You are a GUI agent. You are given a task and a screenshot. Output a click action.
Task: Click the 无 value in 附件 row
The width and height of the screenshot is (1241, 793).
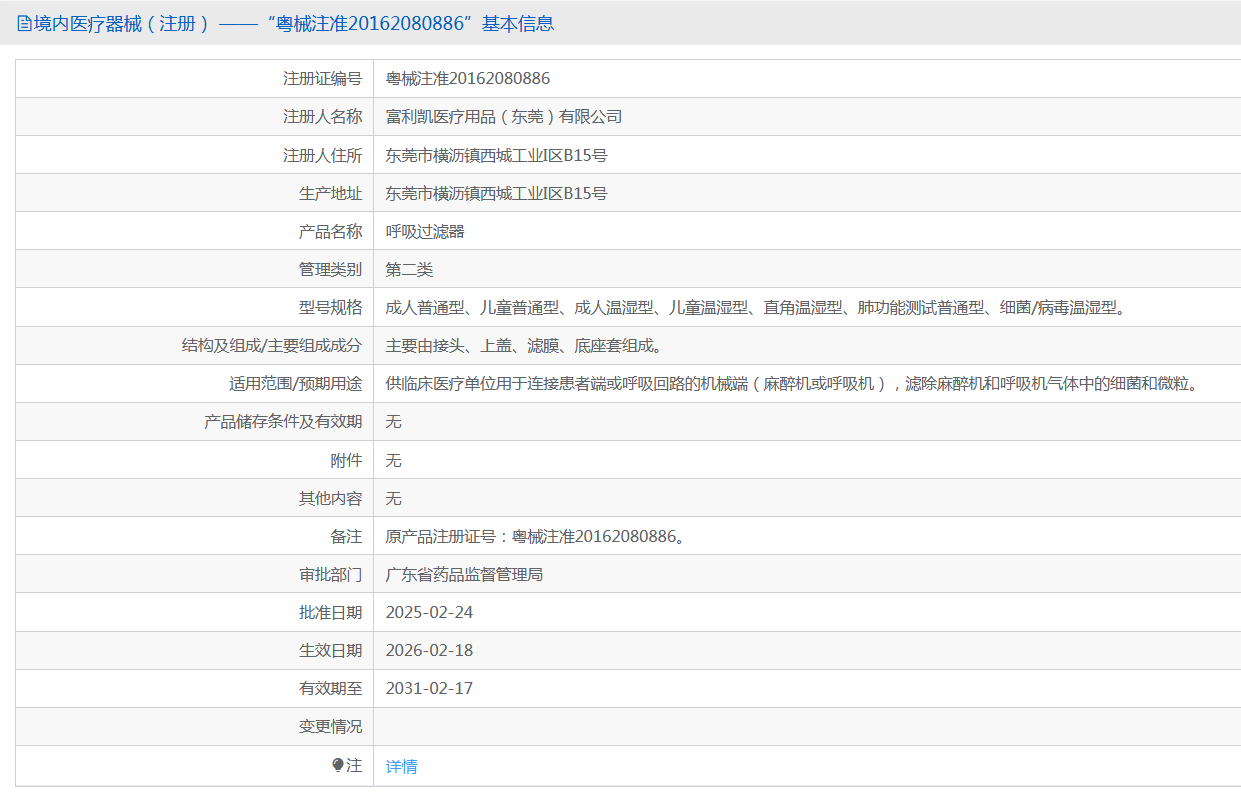tap(393, 460)
